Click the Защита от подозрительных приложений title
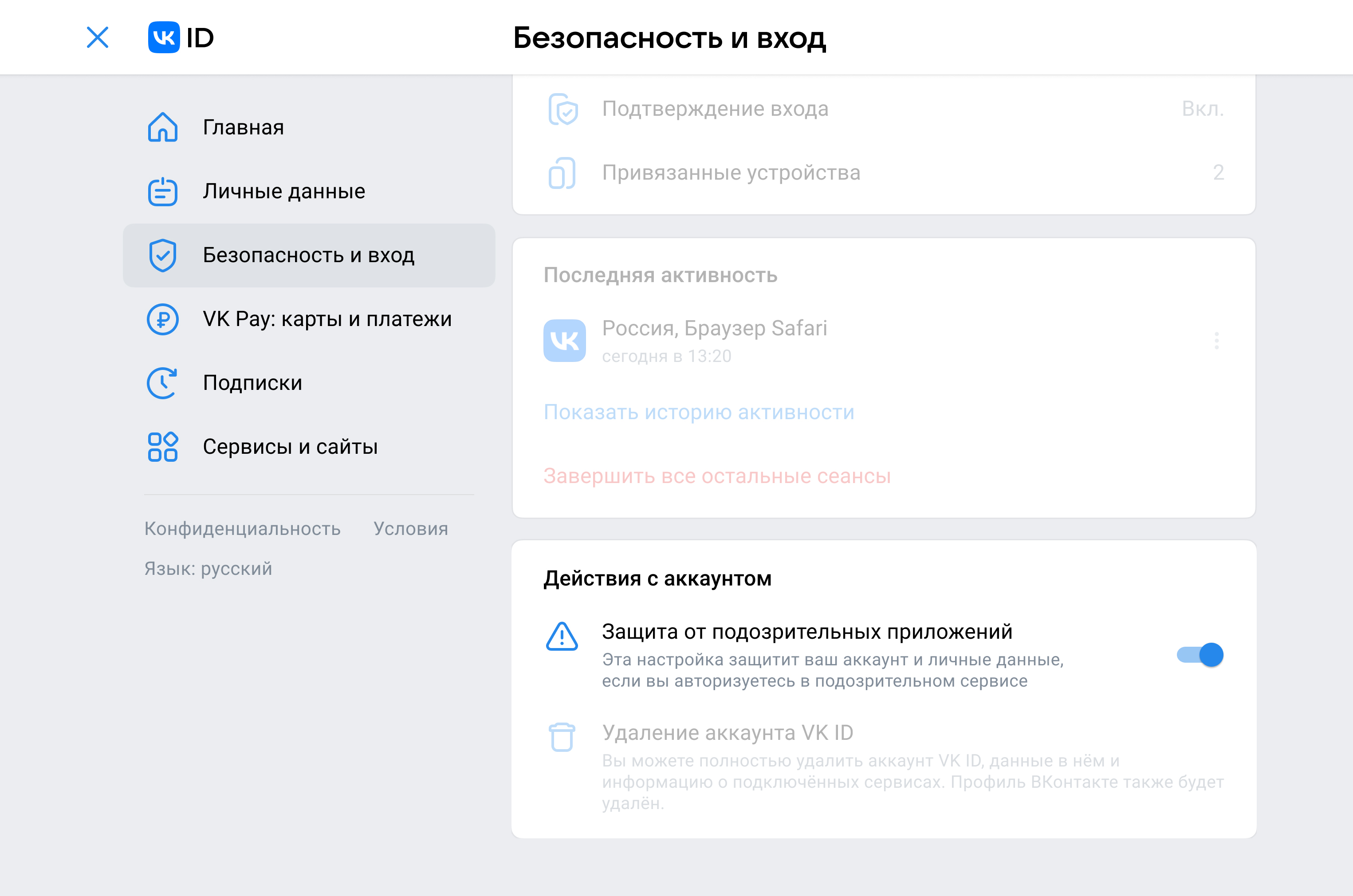This screenshot has width=1353, height=896. [807, 632]
